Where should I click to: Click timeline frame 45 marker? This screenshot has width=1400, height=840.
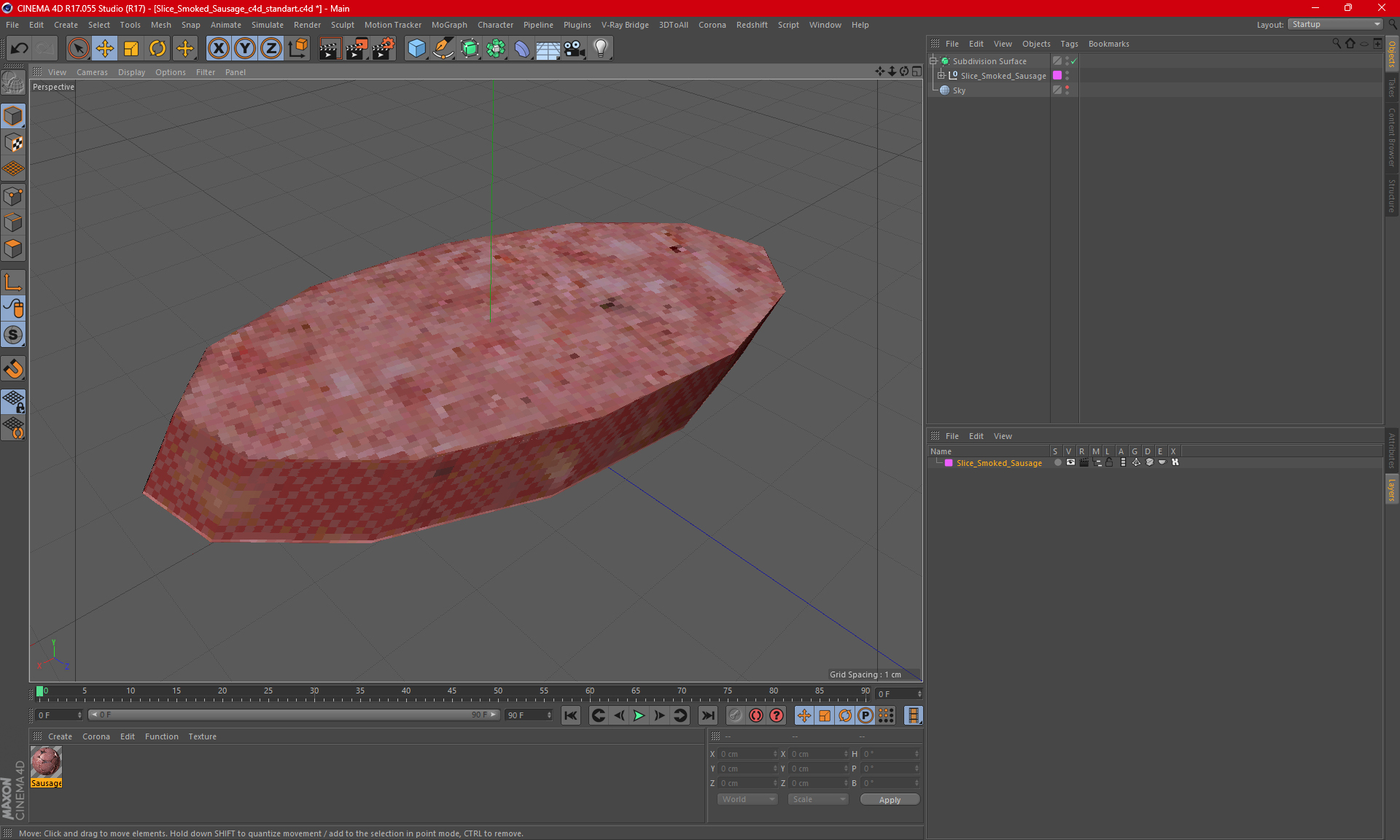pyautogui.click(x=452, y=691)
